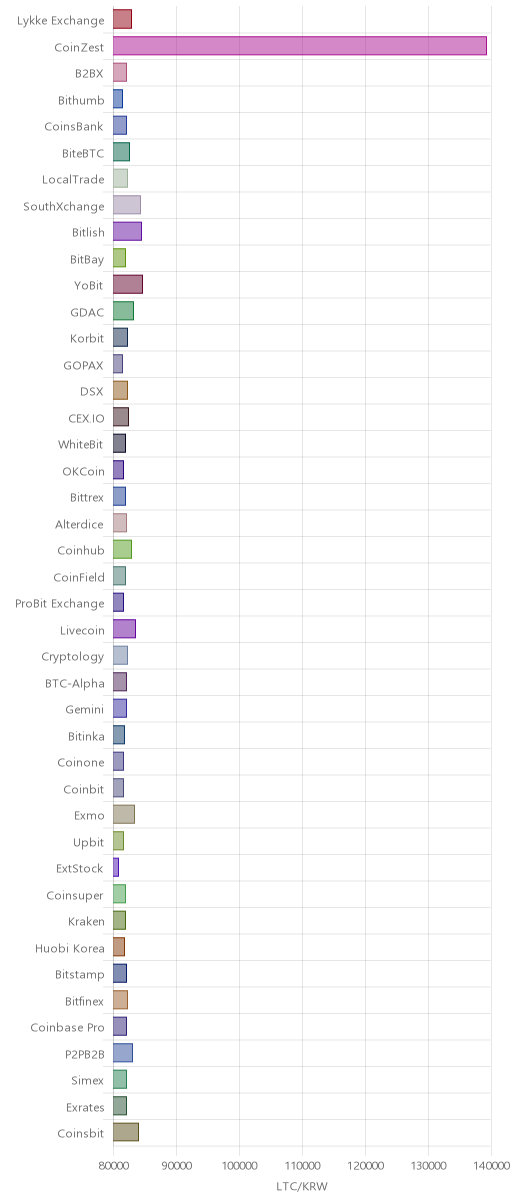Select the Lykke Exchange bar
The height and width of the screenshot is (1204, 512).
point(122,19)
